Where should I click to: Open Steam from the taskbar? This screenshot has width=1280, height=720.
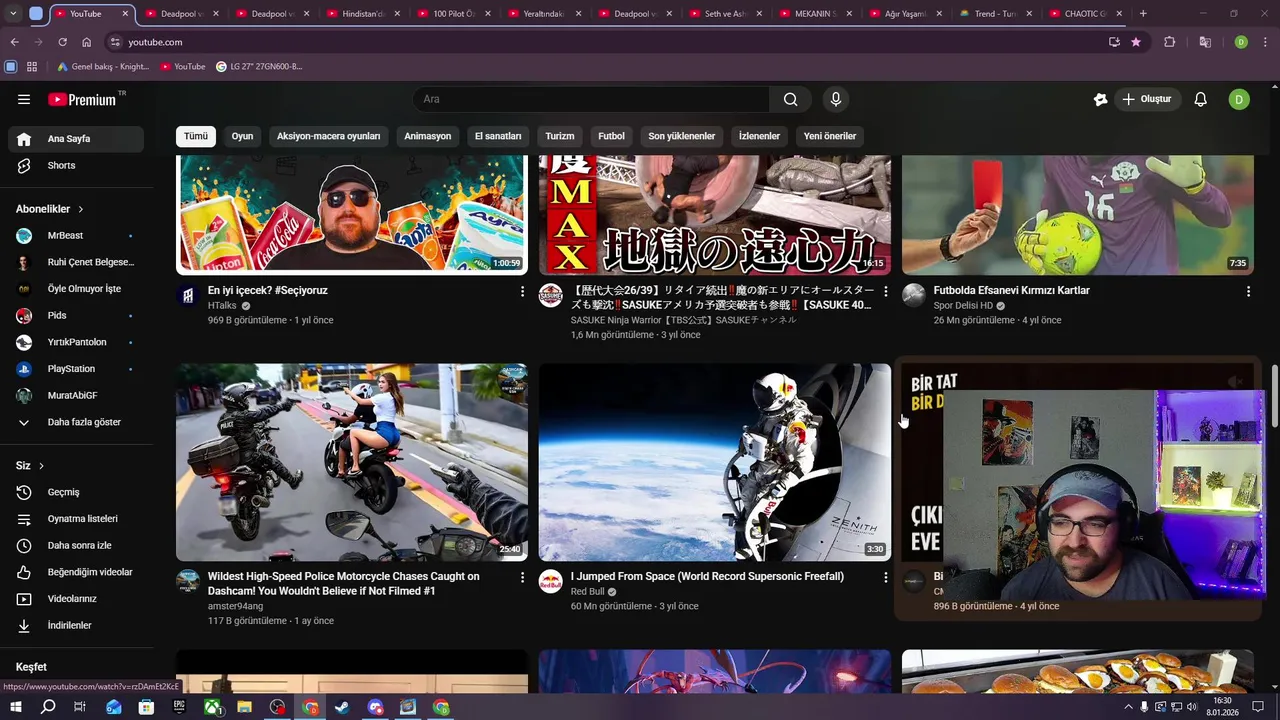[x=342, y=707]
